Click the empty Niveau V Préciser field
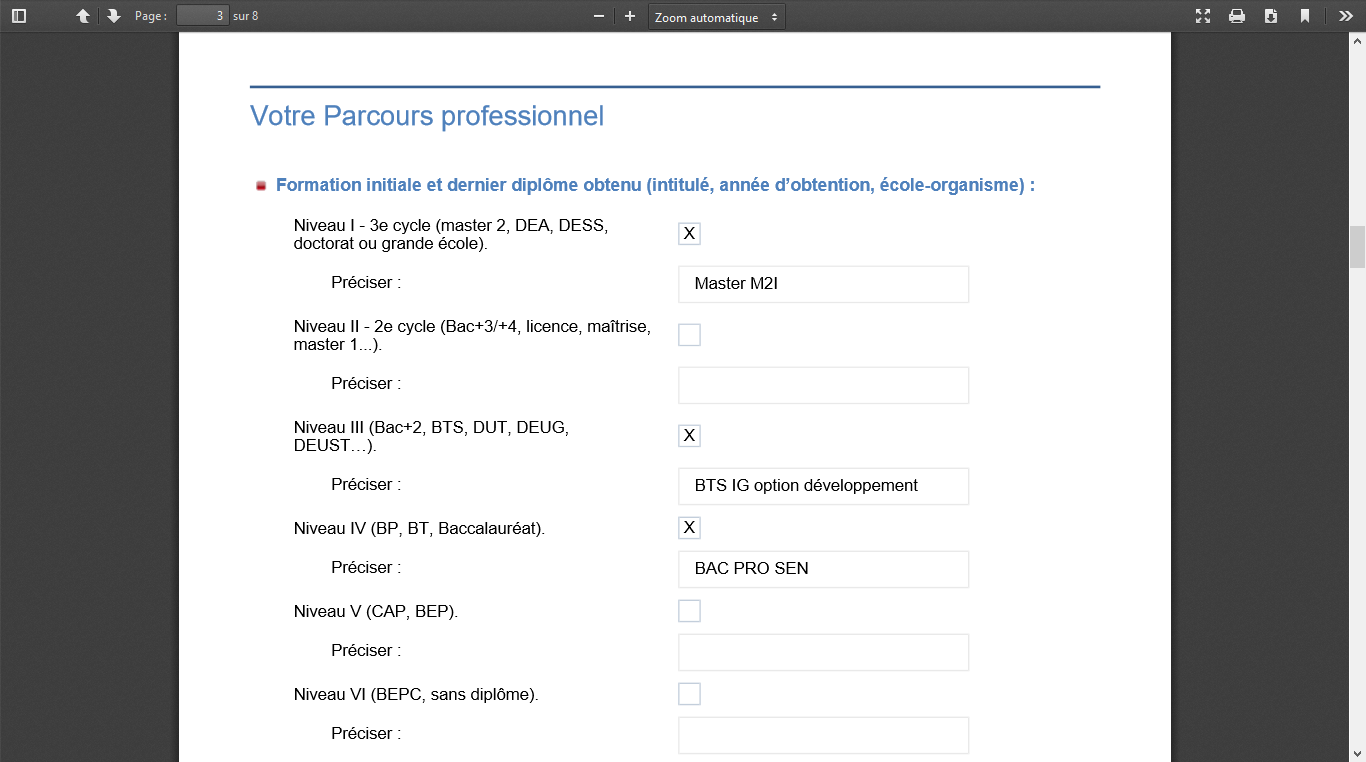The height and width of the screenshot is (762, 1366). click(x=824, y=652)
